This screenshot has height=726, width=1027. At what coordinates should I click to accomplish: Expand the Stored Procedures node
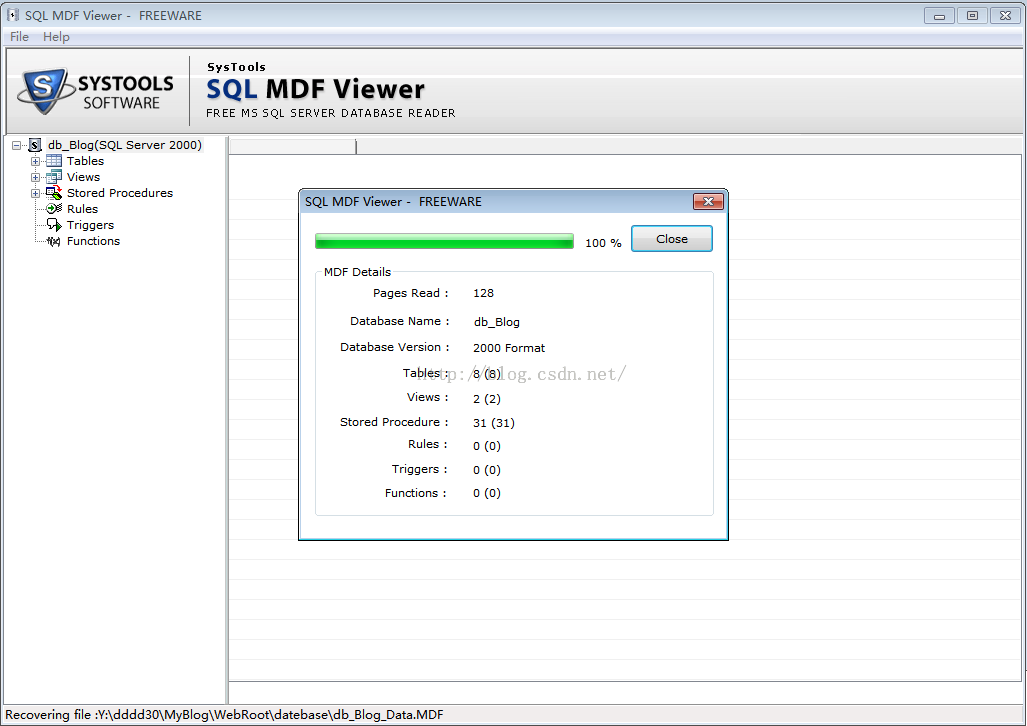(35, 193)
